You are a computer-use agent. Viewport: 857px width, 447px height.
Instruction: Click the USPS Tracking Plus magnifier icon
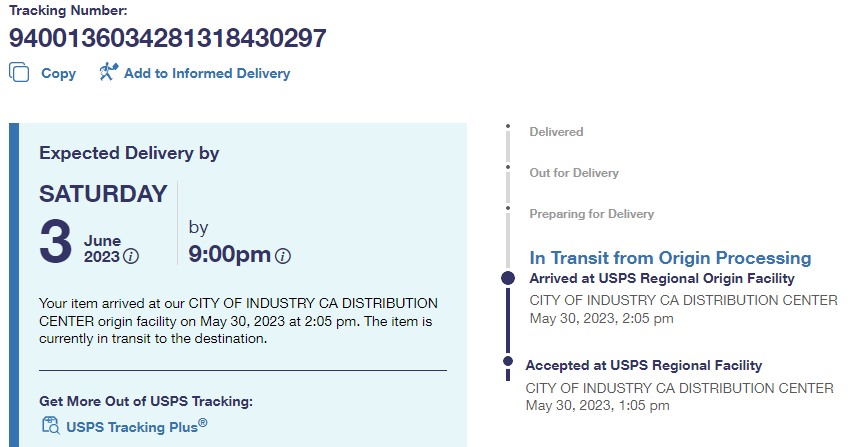tap(50, 426)
